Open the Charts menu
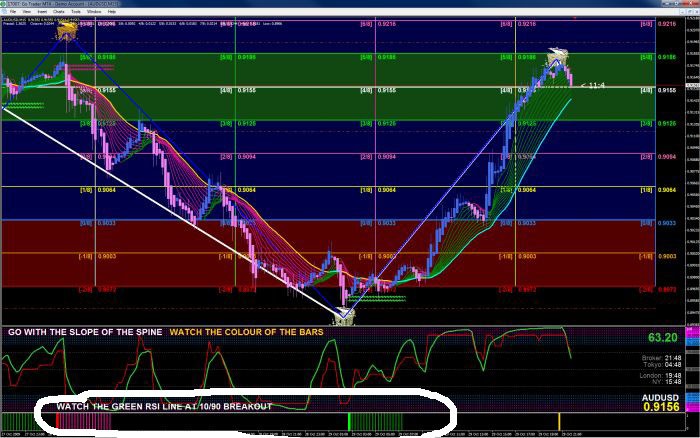The image size is (700, 438). pyautogui.click(x=58, y=12)
